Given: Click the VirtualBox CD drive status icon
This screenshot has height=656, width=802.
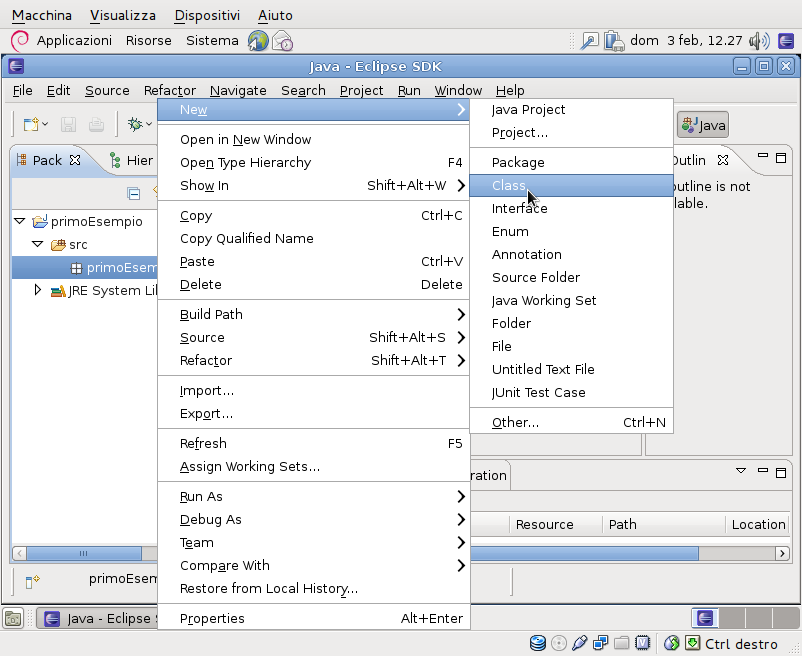Looking at the screenshot, I should click(x=559, y=643).
